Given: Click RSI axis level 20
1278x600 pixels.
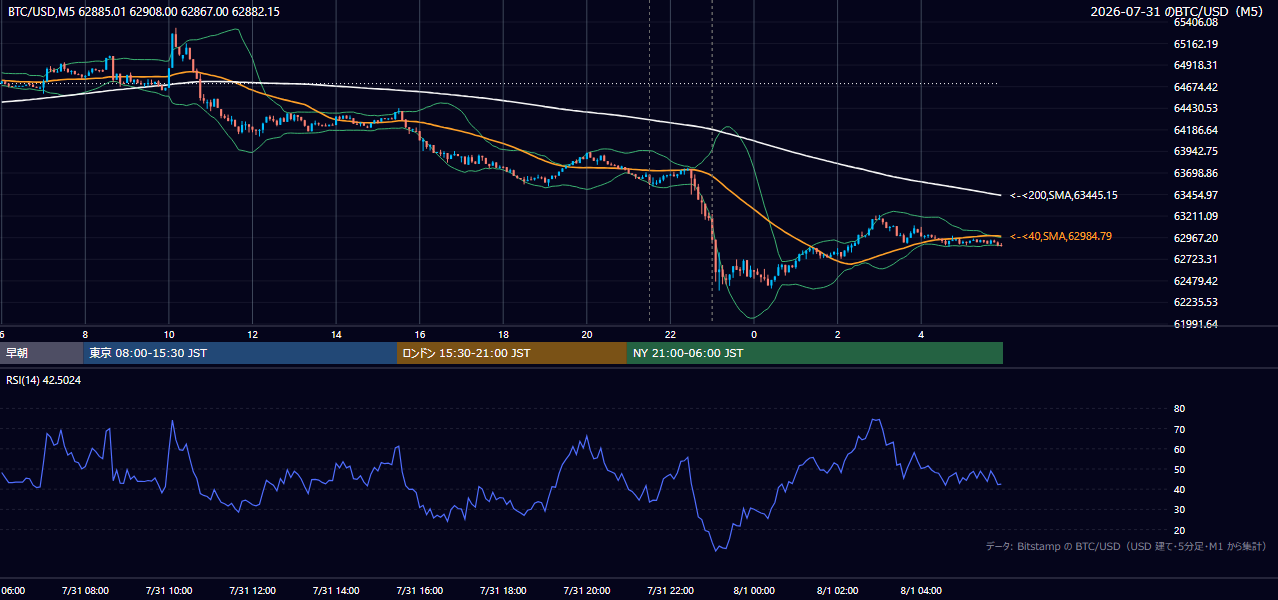Looking at the screenshot, I should click(x=1179, y=530).
